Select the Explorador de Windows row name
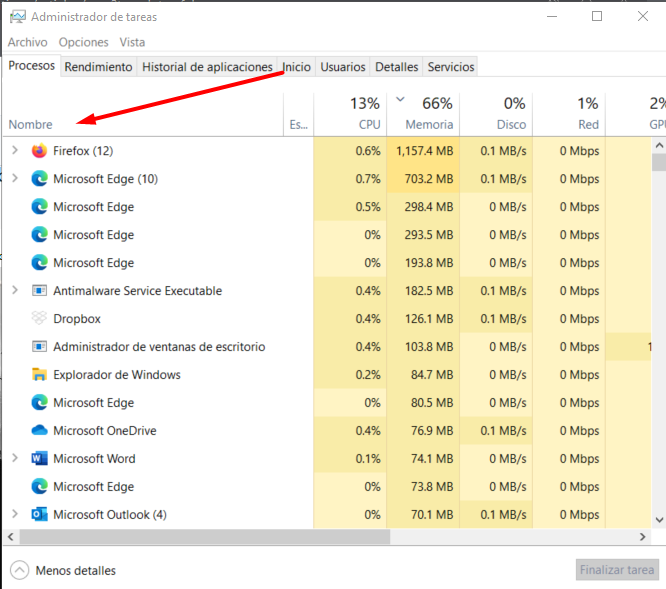This screenshot has height=589, width=666. 117,375
